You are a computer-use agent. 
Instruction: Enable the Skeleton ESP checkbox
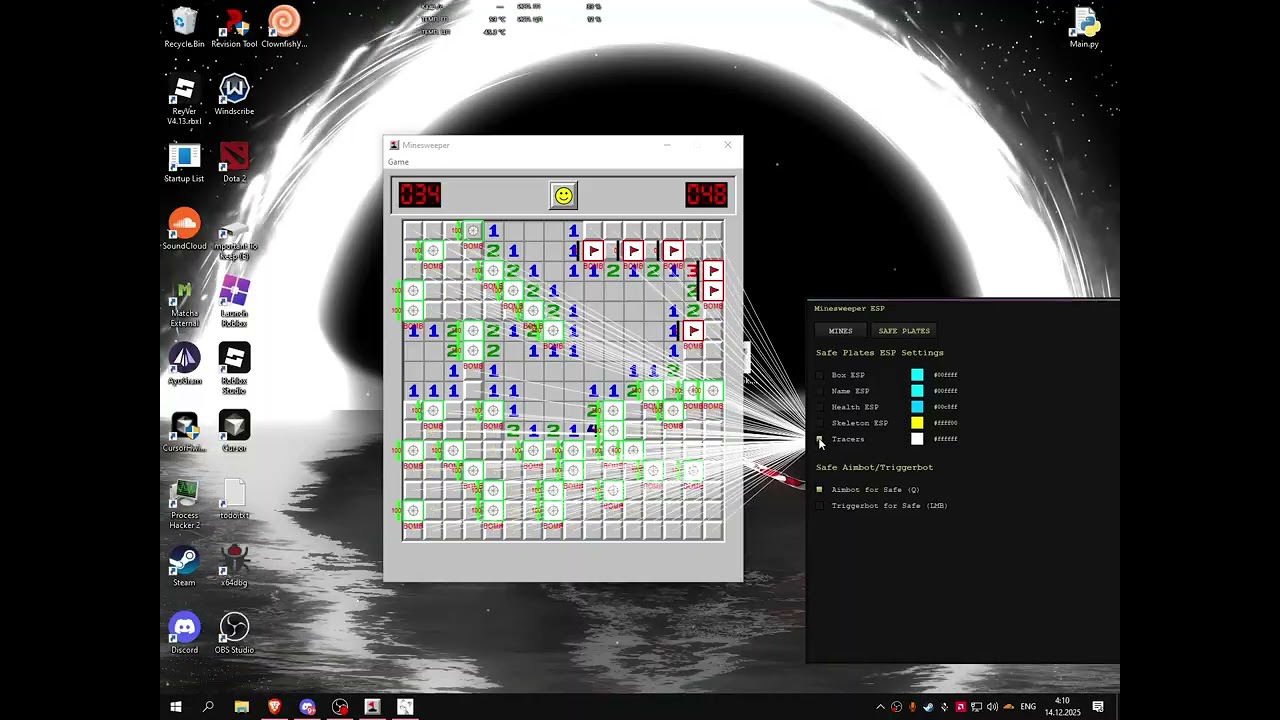click(820, 423)
